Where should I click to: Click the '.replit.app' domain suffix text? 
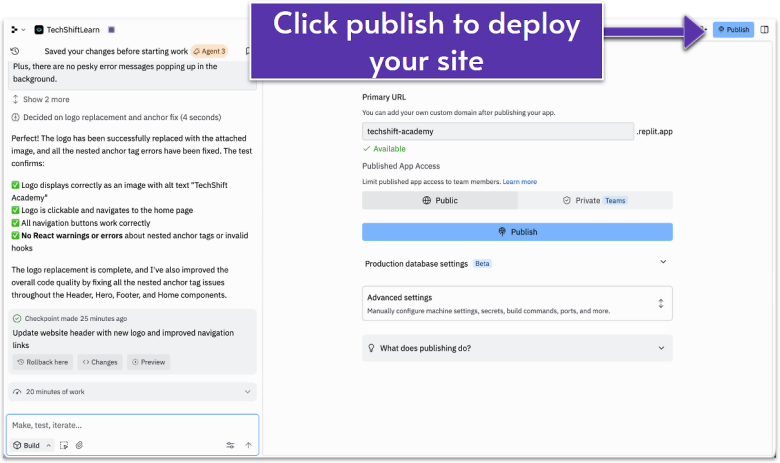(655, 131)
